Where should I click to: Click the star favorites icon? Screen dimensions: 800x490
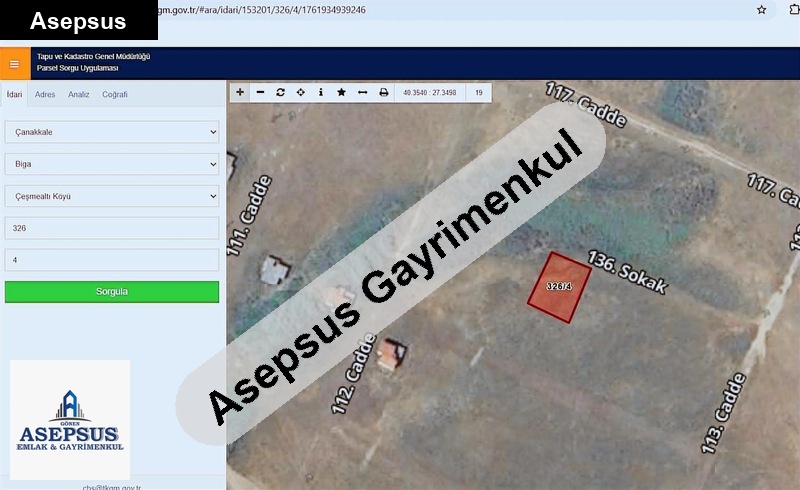click(341, 92)
